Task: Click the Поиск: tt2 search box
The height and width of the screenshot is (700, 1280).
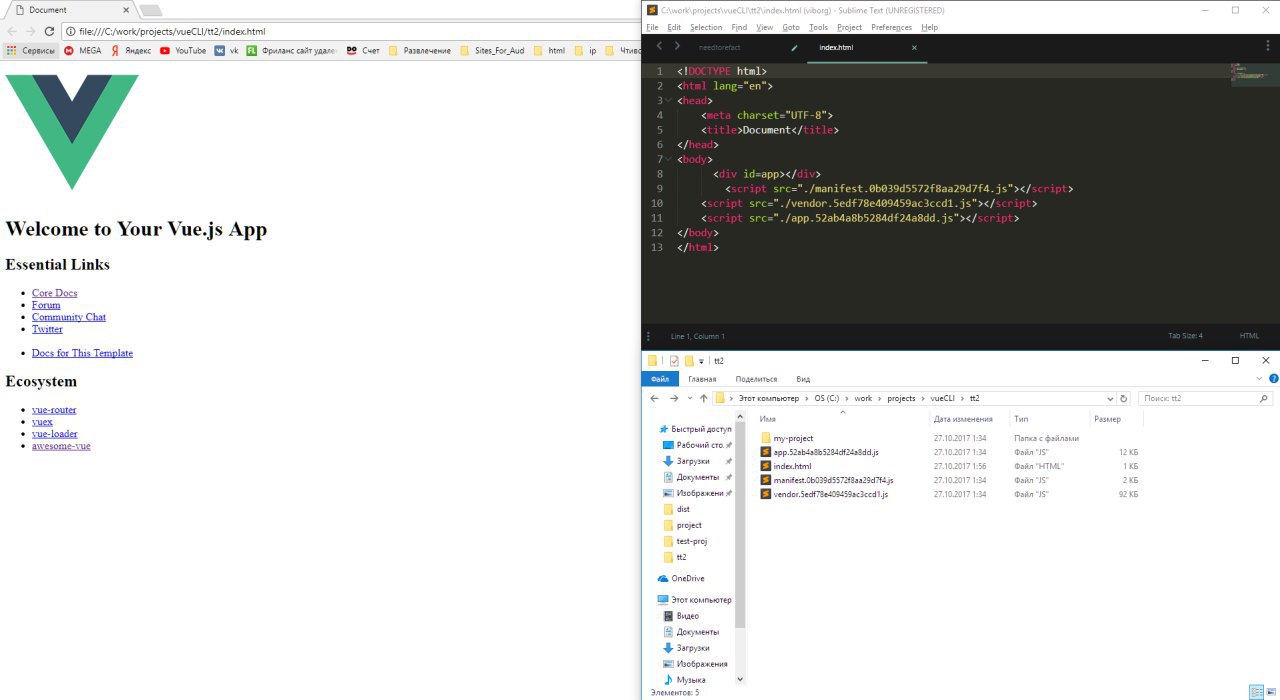Action: point(1205,398)
